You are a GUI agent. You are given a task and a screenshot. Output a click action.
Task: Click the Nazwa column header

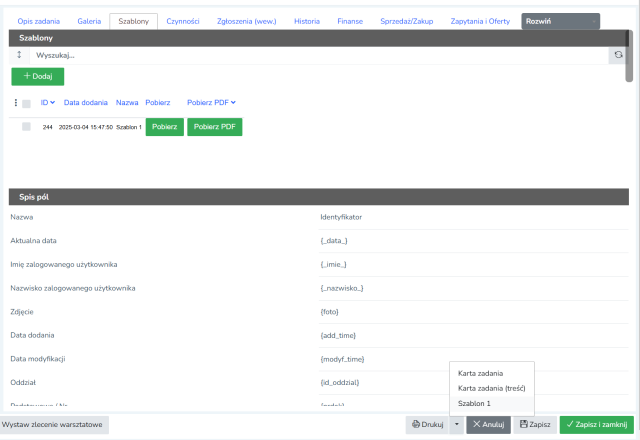(x=127, y=102)
